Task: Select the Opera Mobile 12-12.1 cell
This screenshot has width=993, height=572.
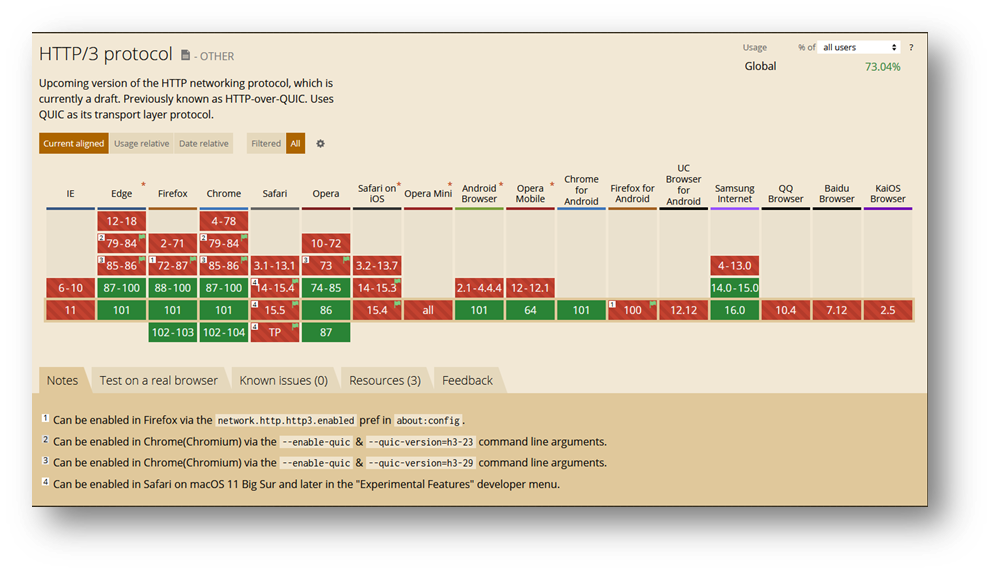Action: click(530, 288)
